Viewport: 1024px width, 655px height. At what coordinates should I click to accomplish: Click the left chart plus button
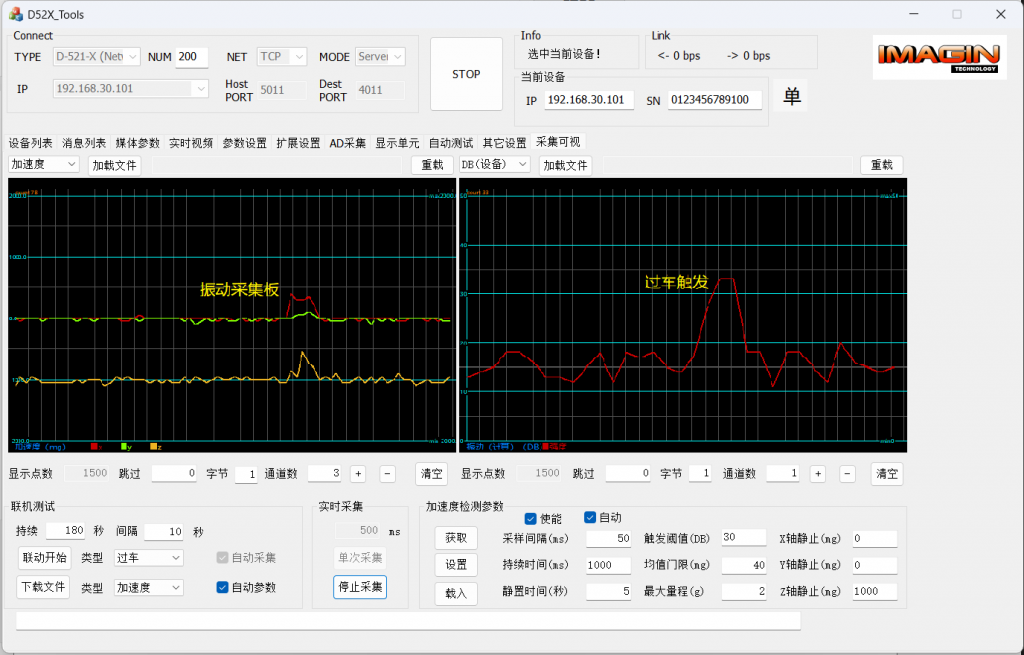point(358,474)
